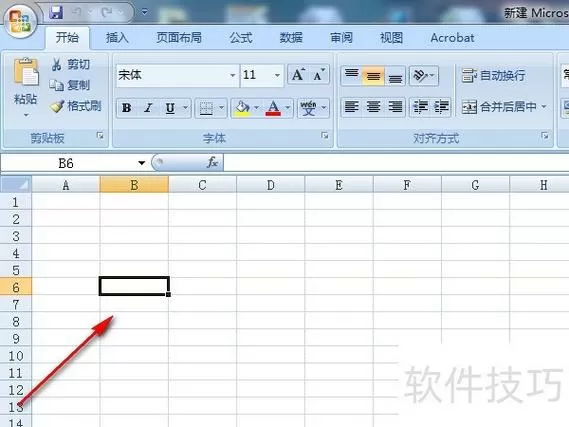Image resolution: width=569 pixels, height=427 pixels.
Task: Open the 页面布局 ribbon tab
Action: [x=179, y=38]
